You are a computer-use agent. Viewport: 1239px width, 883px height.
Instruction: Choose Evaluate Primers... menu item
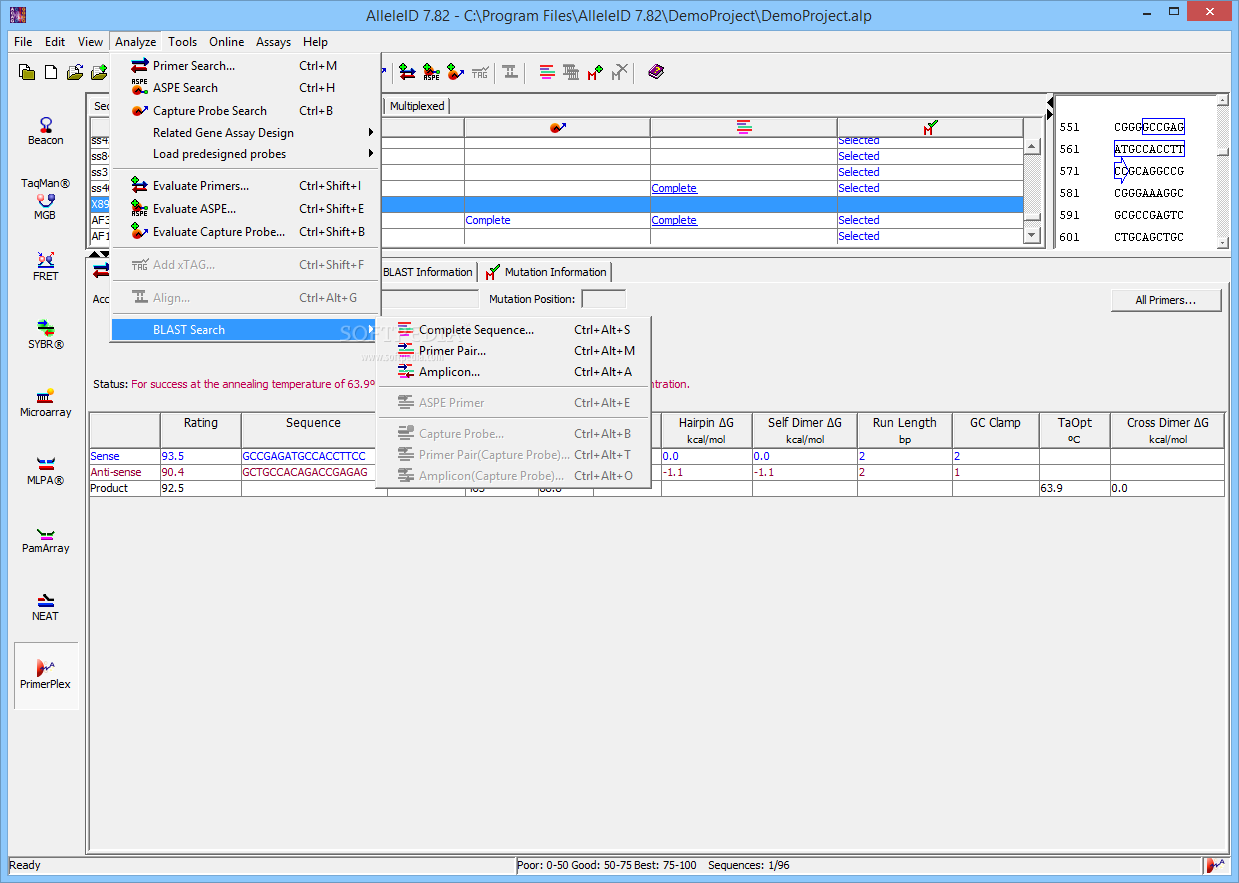tap(245, 186)
